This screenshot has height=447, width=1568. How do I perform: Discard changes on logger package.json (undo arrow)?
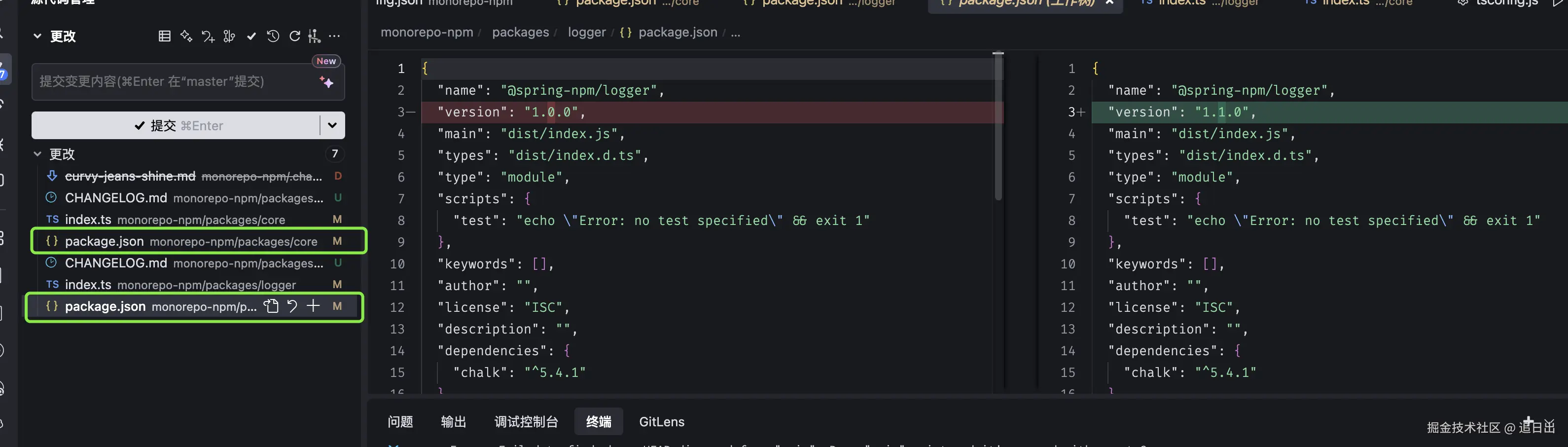[292, 306]
